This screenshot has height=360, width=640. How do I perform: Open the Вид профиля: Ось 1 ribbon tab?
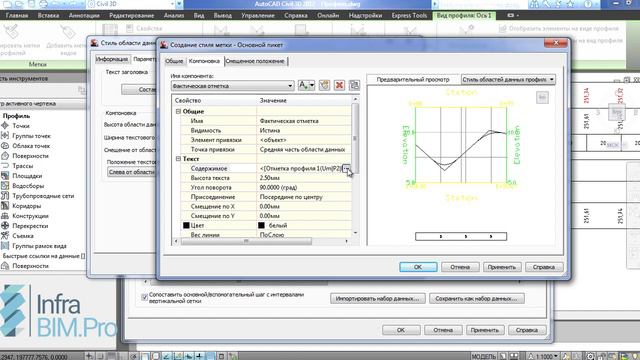pyautogui.click(x=464, y=16)
